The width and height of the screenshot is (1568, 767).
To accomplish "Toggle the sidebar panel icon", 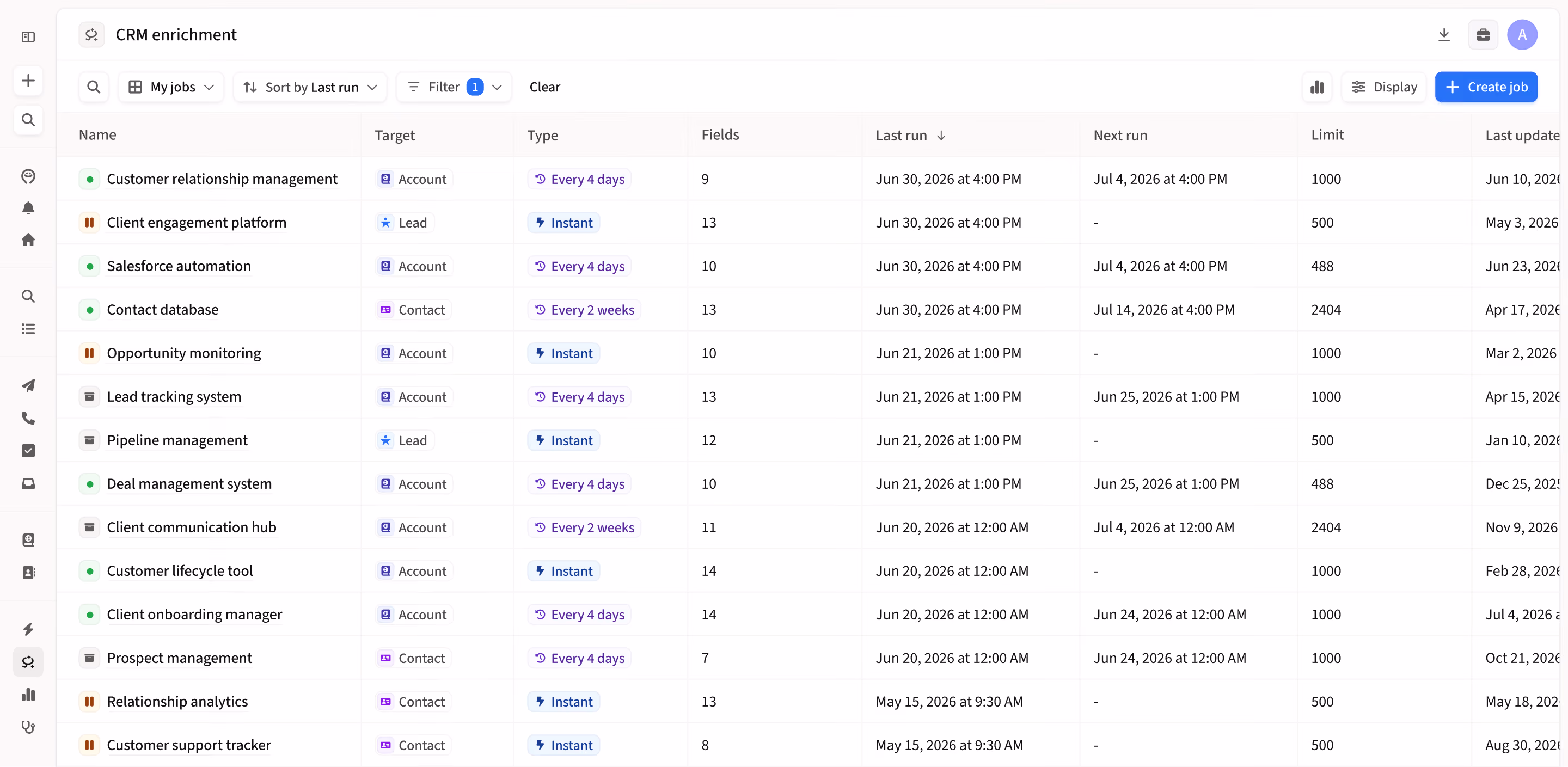I will click(28, 37).
